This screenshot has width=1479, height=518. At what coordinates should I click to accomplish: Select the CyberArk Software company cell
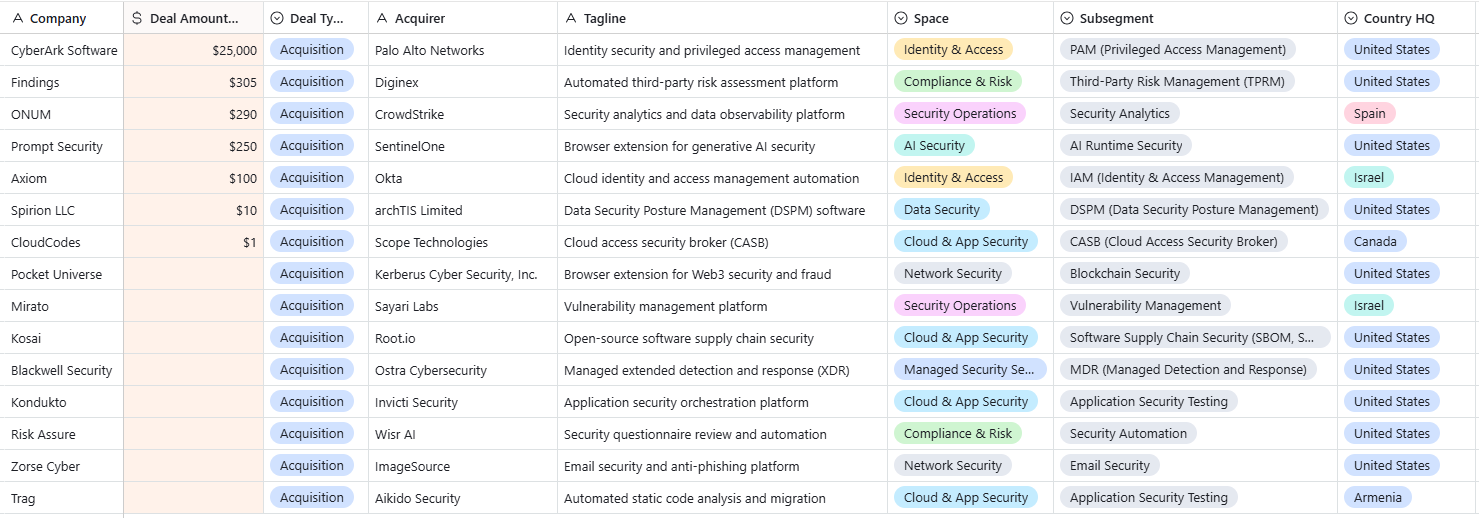(62, 50)
